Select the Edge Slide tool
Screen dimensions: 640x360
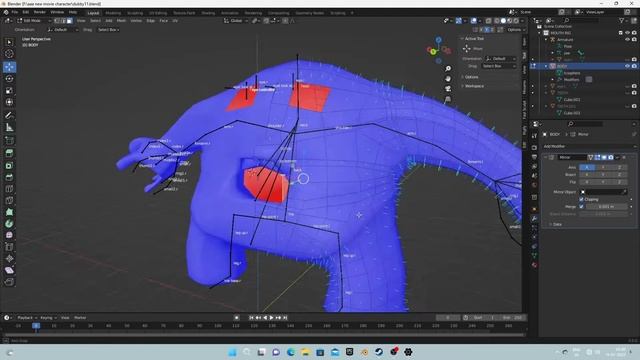9,247
